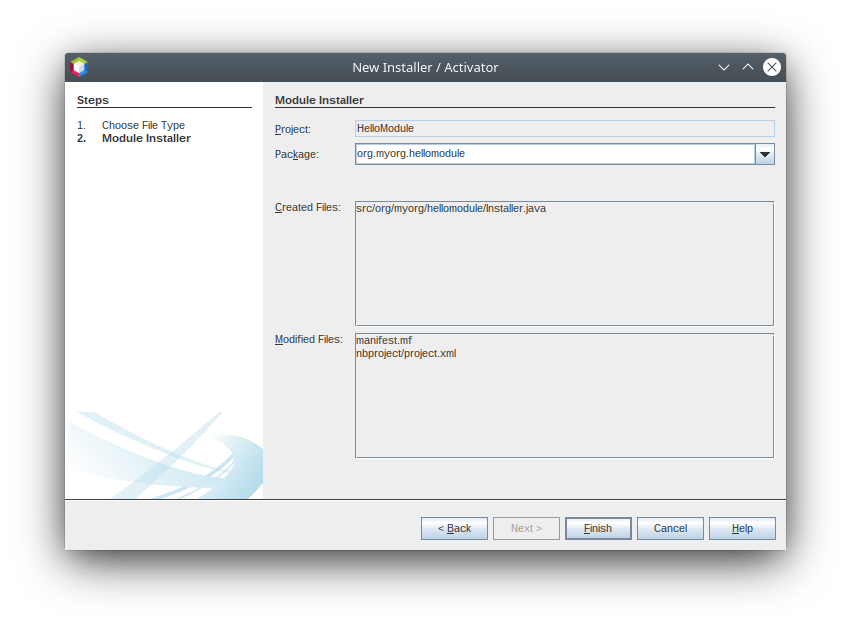Click nbproject/project.xml in Modified Files

[x=406, y=353]
